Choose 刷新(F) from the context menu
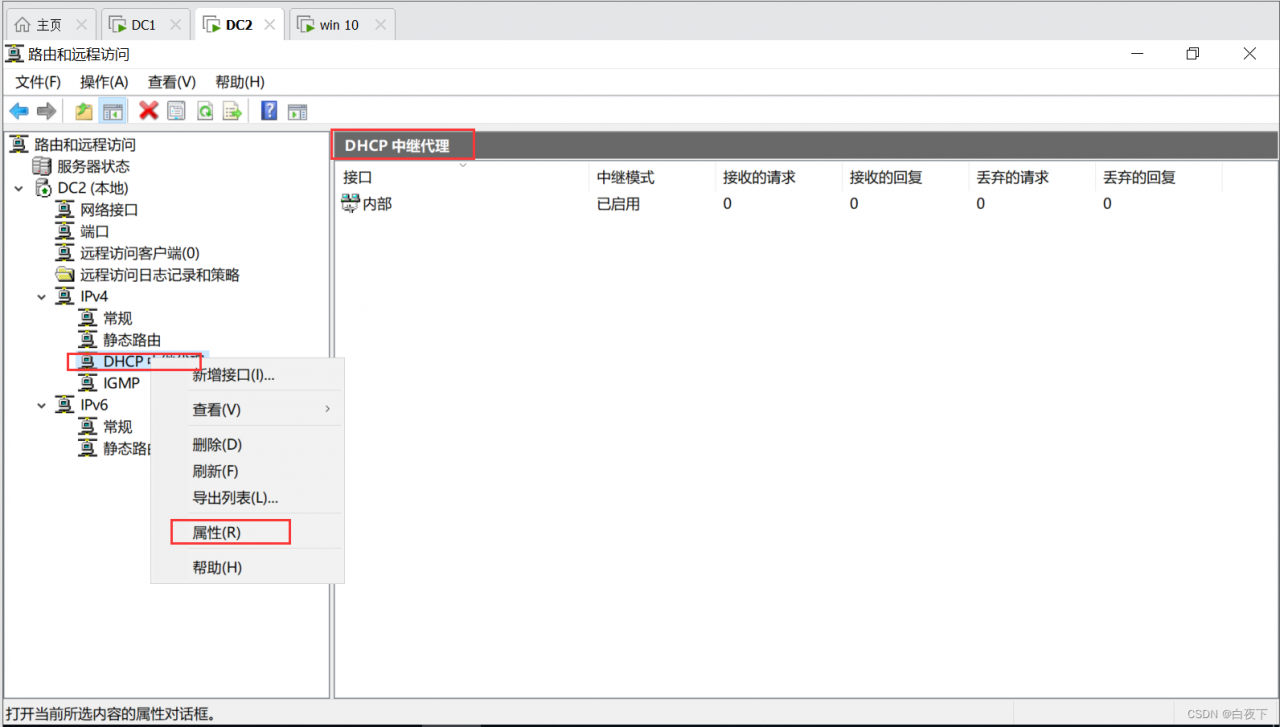The image size is (1280, 727). tap(247, 471)
